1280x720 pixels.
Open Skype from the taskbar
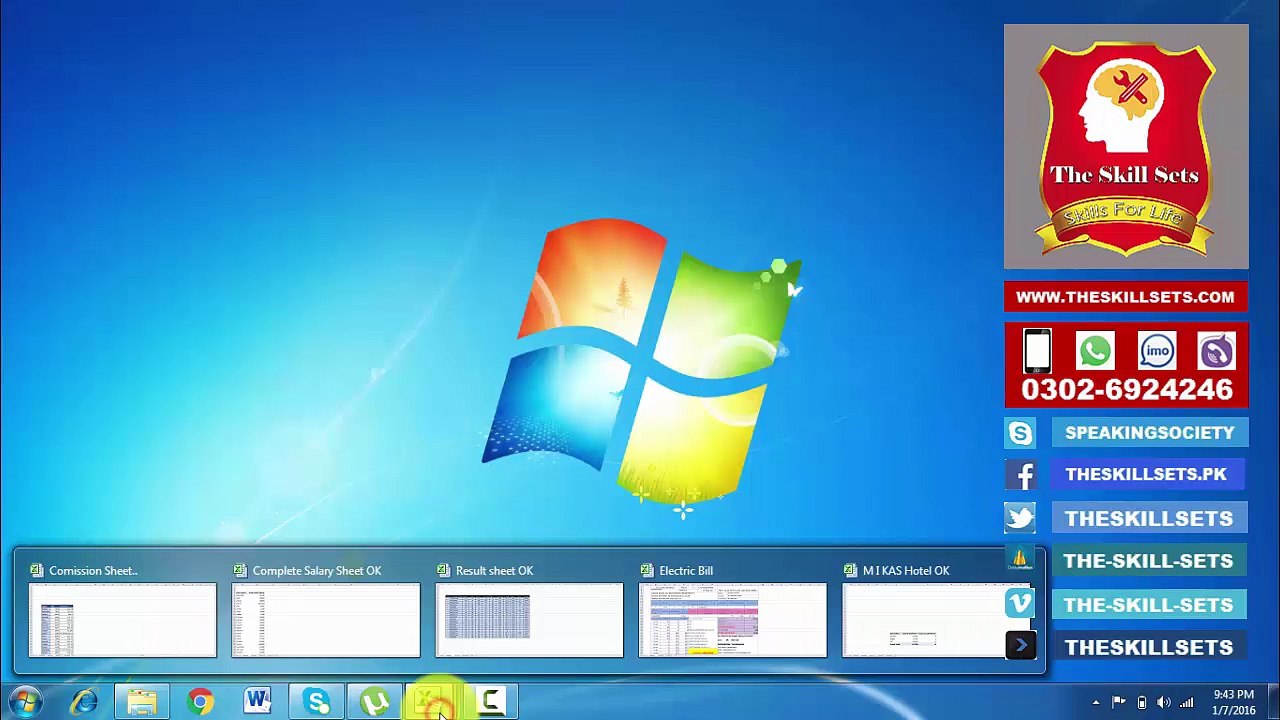316,702
